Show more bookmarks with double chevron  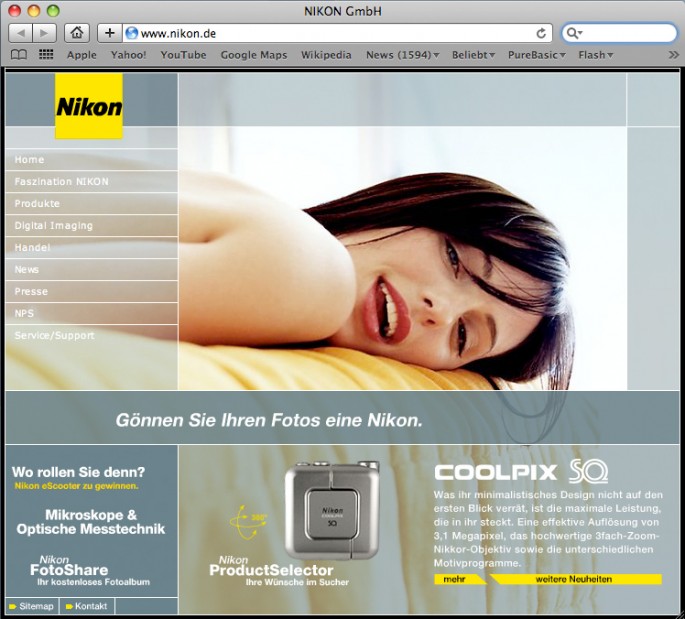[x=674, y=55]
